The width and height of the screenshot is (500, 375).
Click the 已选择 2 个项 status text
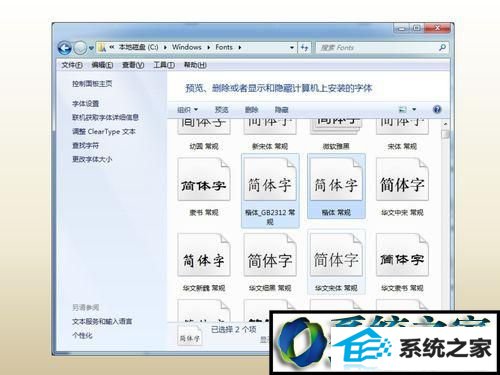click(x=234, y=330)
